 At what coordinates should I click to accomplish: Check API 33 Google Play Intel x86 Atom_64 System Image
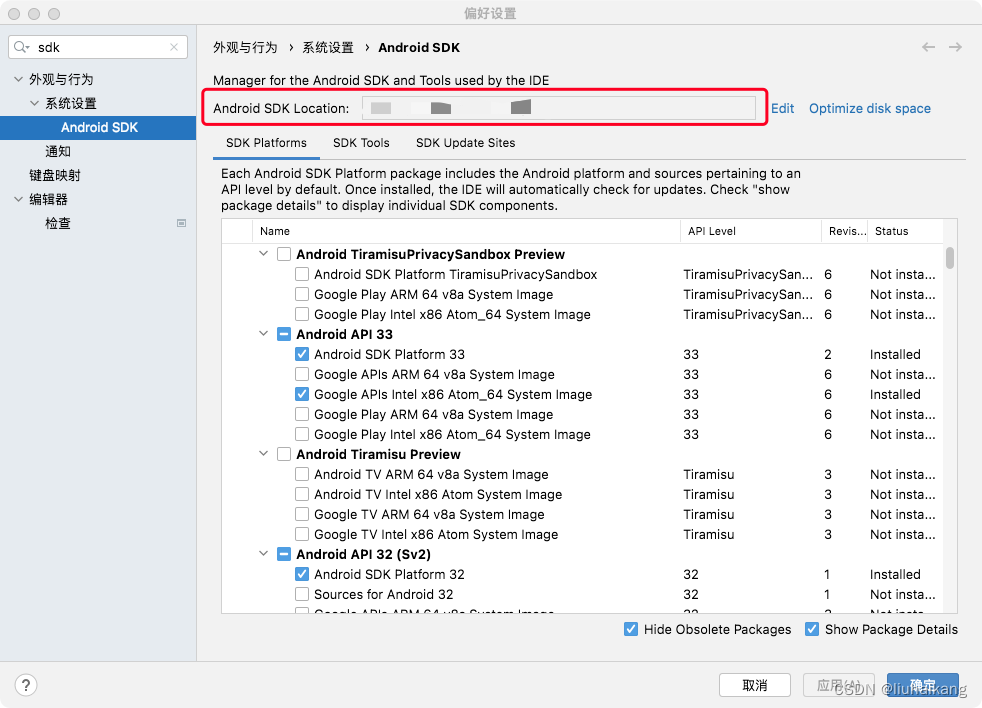click(302, 434)
